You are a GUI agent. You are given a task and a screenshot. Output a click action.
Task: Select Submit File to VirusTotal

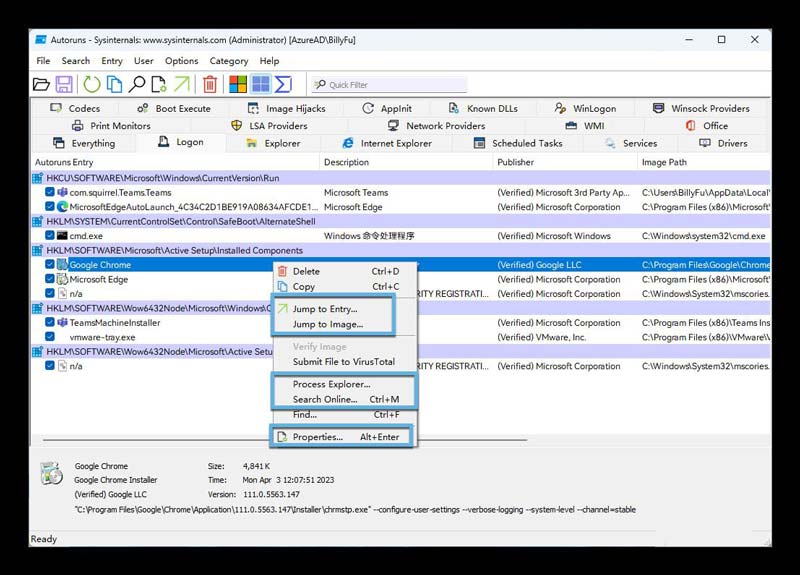345,362
